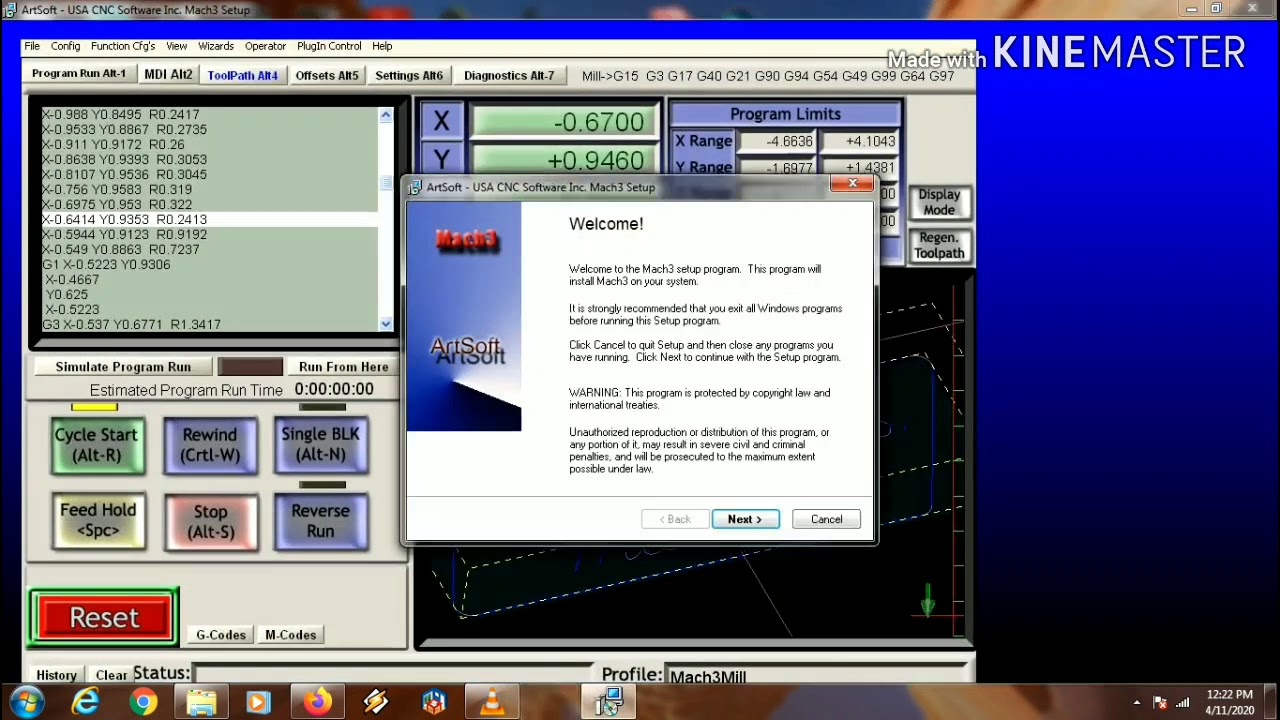Launch Internet Explorer from the taskbar

pos(86,703)
